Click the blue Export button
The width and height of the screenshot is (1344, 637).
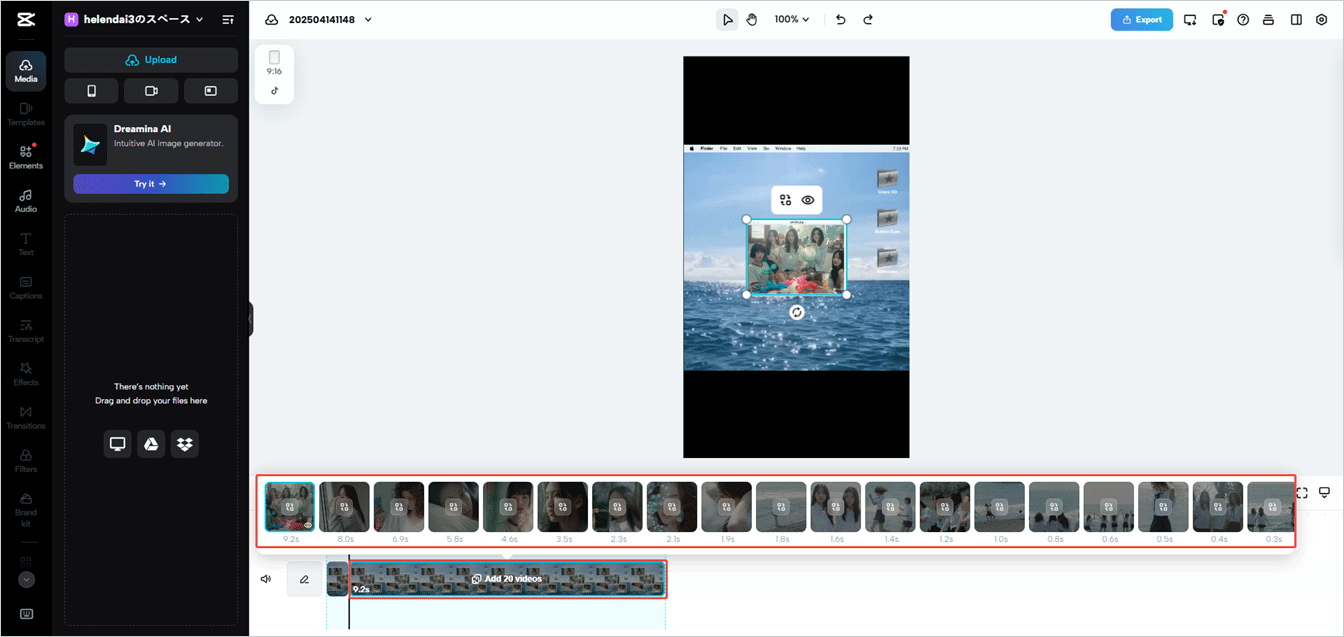1141,19
